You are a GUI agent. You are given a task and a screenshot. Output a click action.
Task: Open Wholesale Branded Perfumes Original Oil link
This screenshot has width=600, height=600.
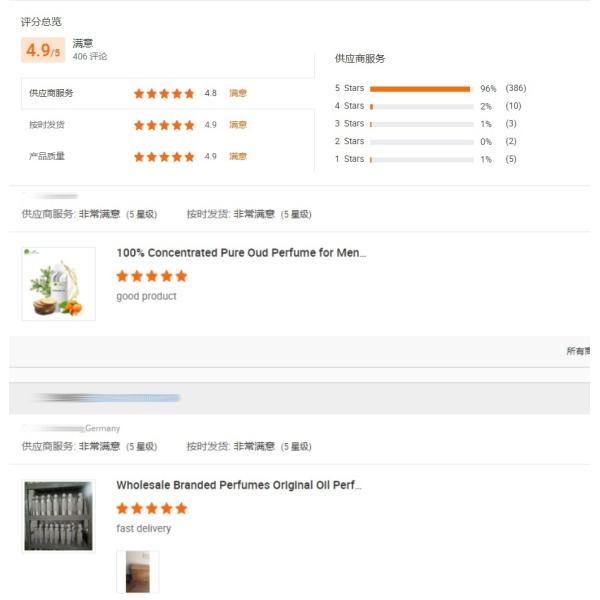click(x=239, y=485)
